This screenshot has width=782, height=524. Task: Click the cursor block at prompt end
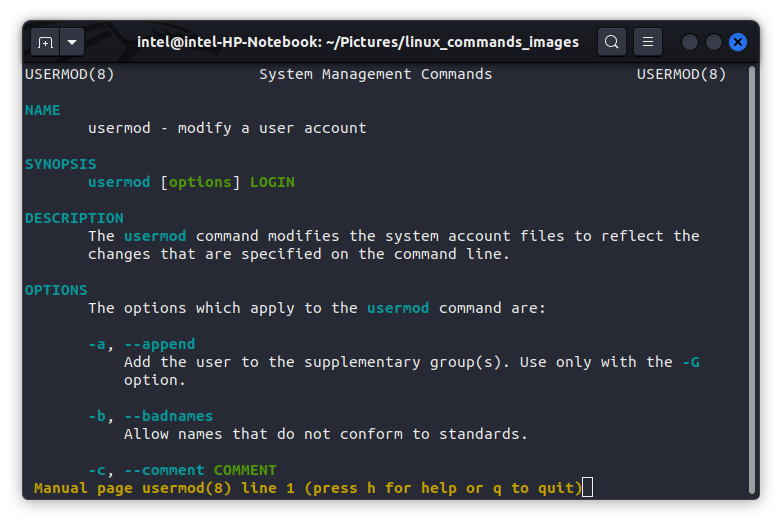pyautogui.click(x=587, y=488)
